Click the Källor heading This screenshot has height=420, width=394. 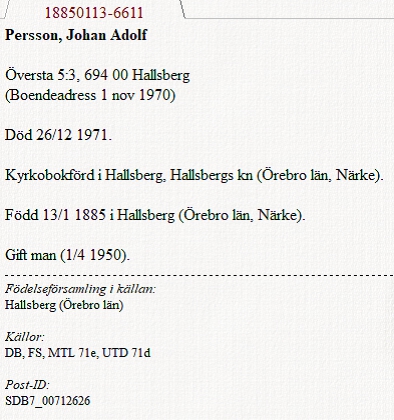tap(25, 337)
